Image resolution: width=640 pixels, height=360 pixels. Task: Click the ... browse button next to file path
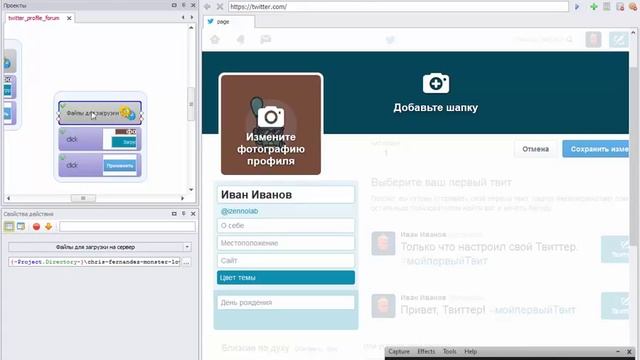pyautogui.click(x=186, y=262)
